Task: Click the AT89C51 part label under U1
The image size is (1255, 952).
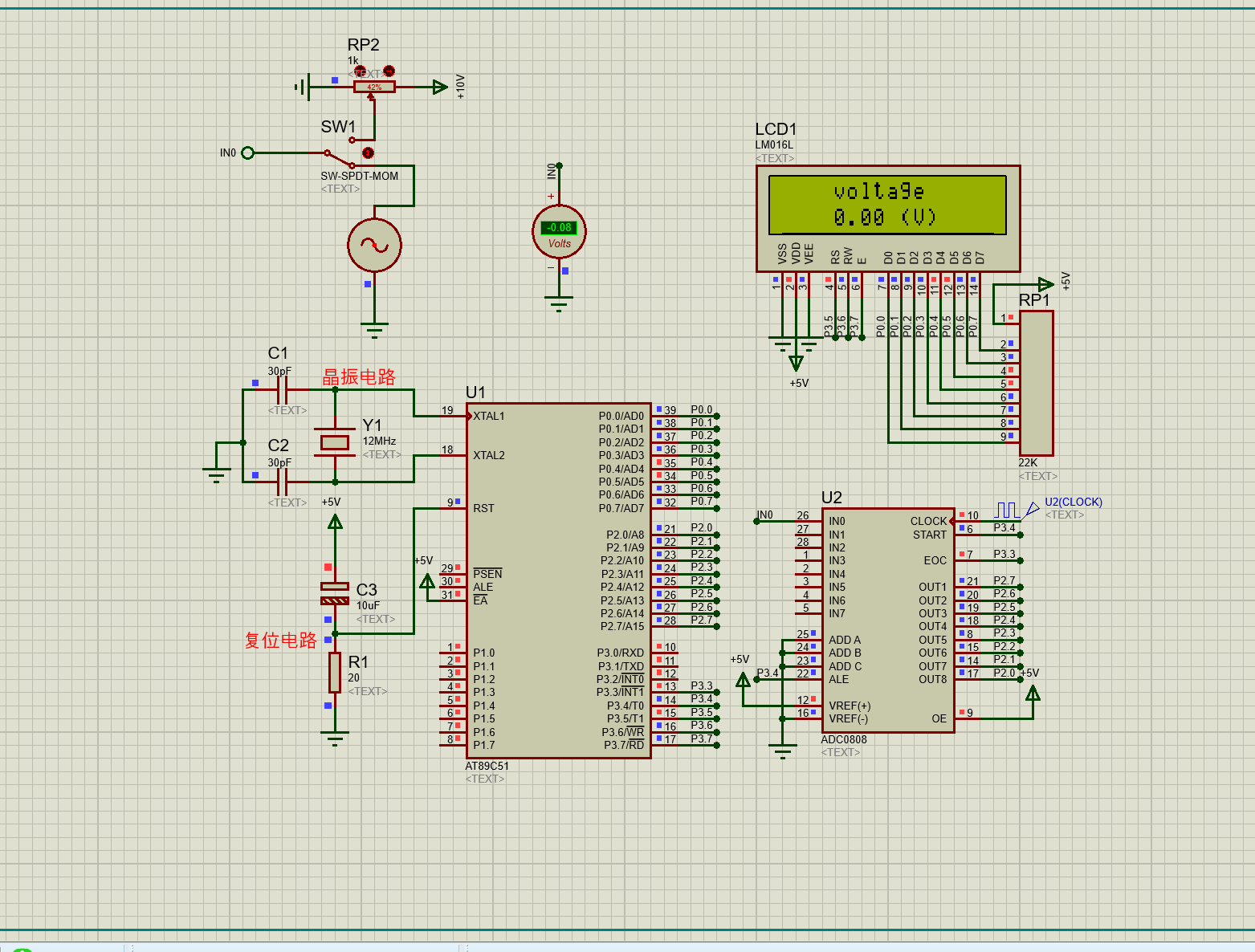Action: click(487, 766)
